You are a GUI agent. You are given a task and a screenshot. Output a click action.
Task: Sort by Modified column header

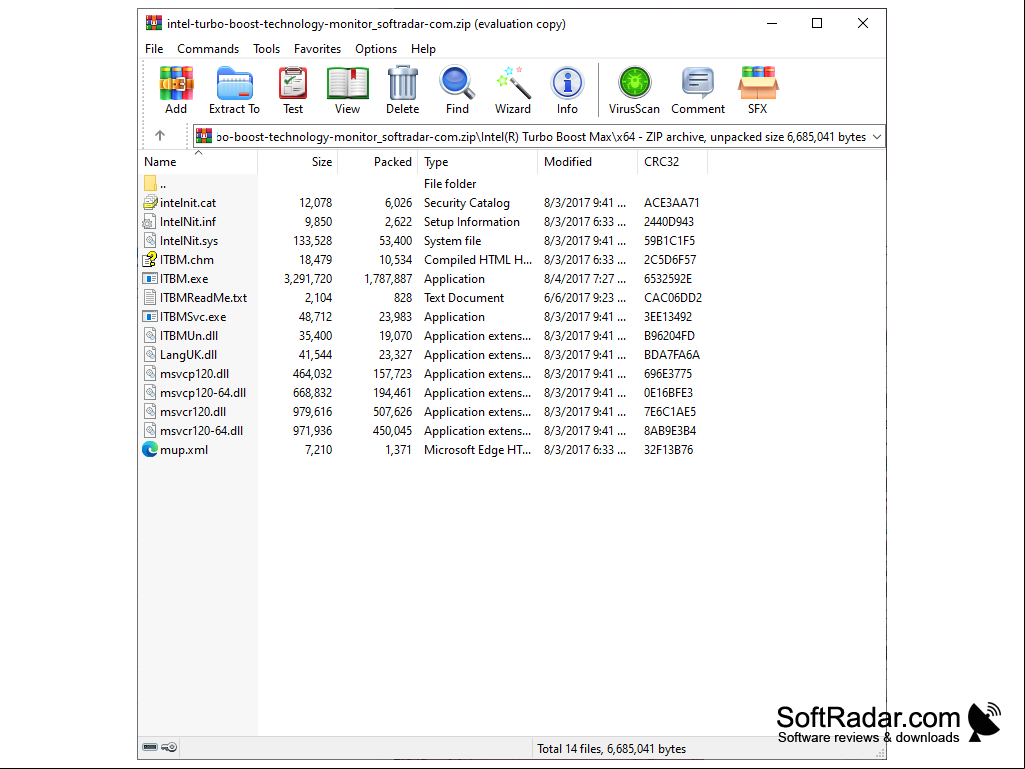587,162
